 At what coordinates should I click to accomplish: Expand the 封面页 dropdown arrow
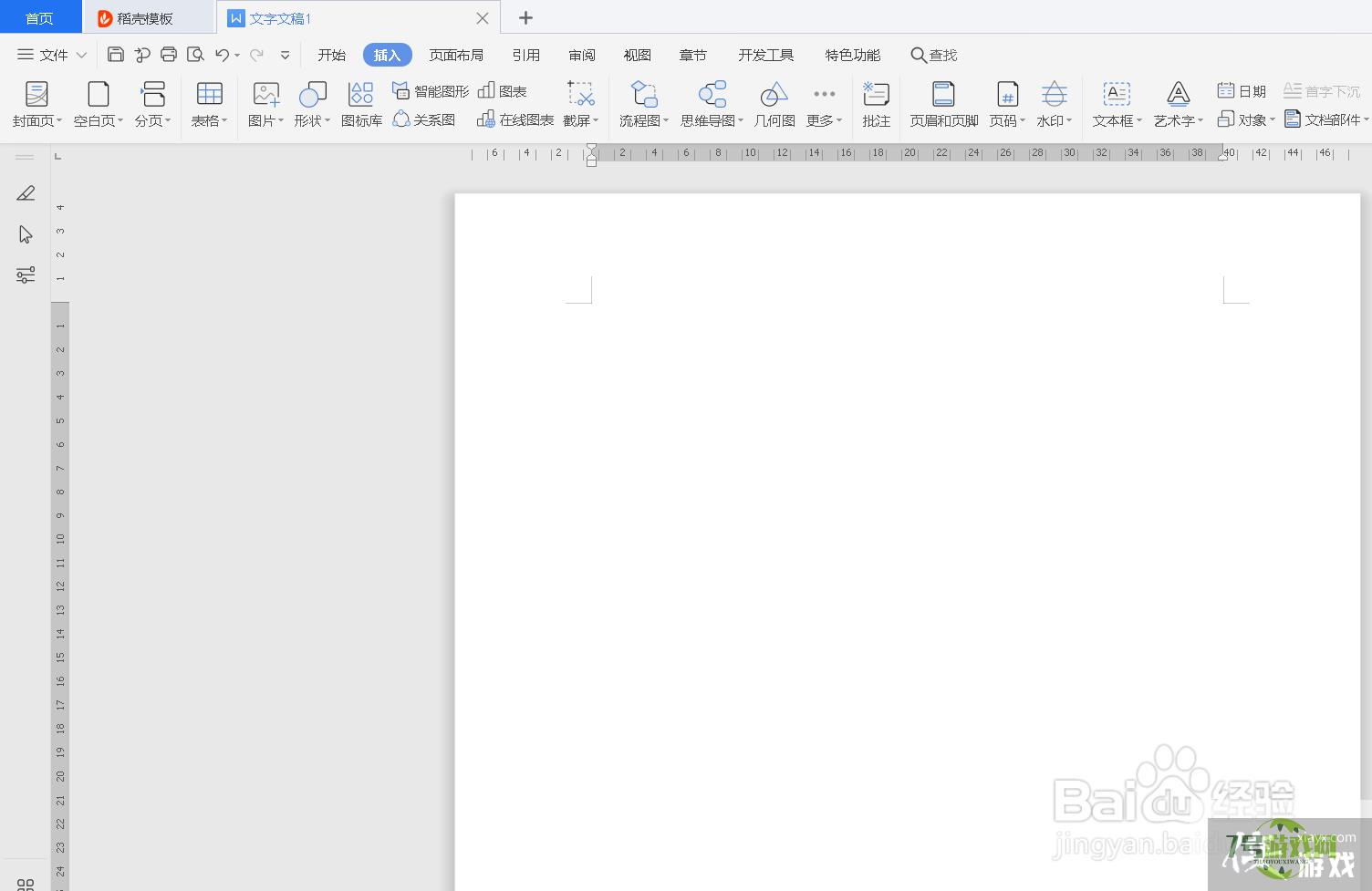pos(59,120)
